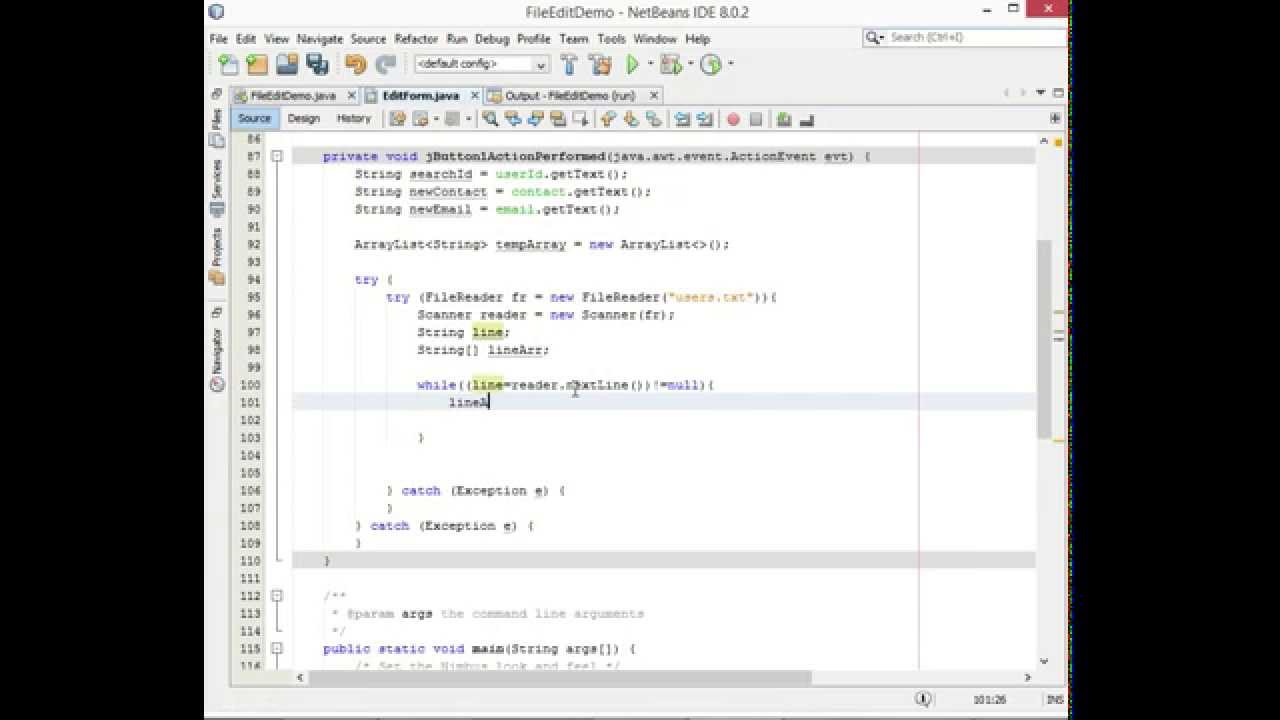Debug project toolbar icon

click(x=671, y=64)
